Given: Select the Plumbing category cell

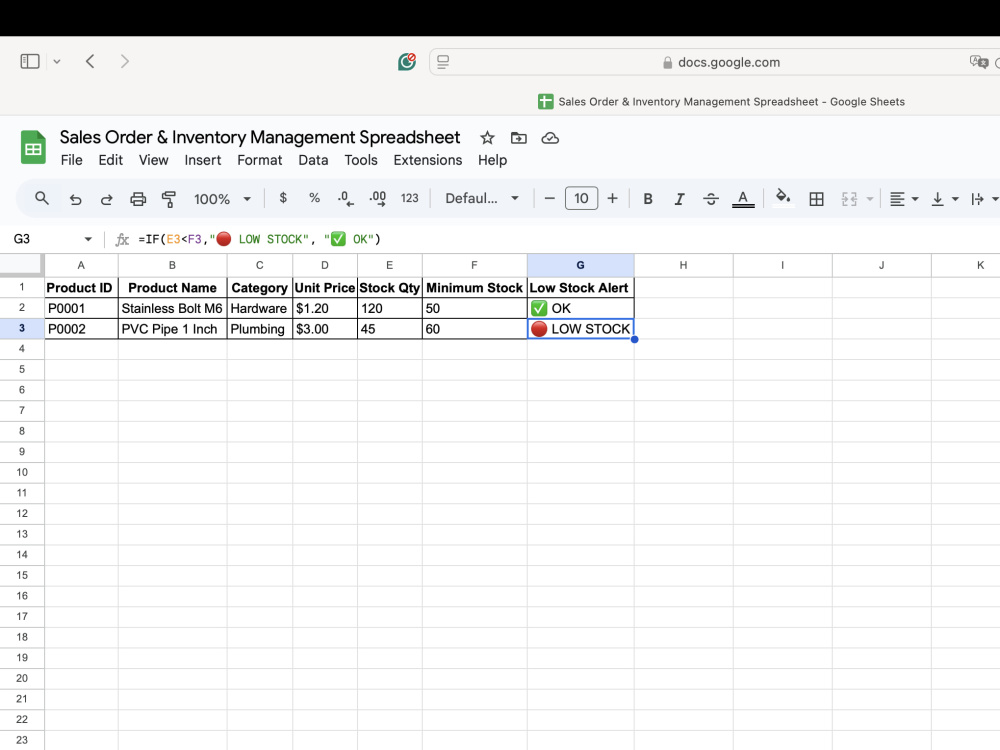Looking at the screenshot, I should 260,328.
